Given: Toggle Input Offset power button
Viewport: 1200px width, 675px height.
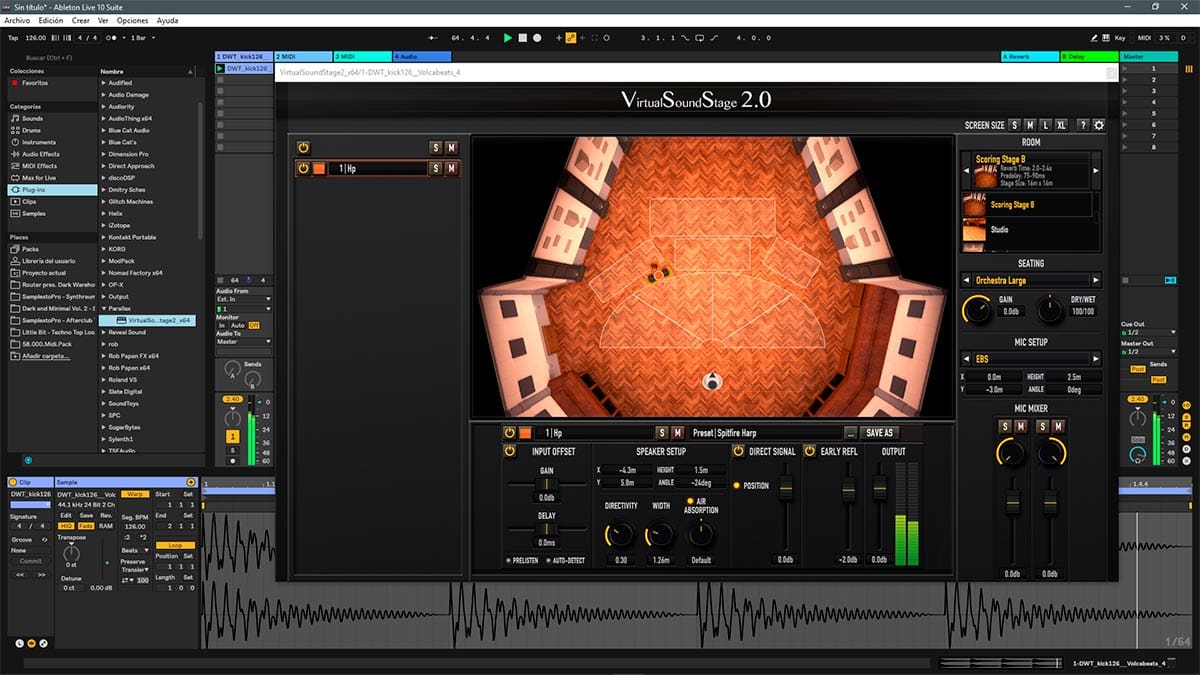Looking at the screenshot, I should (x=510, y=452).
